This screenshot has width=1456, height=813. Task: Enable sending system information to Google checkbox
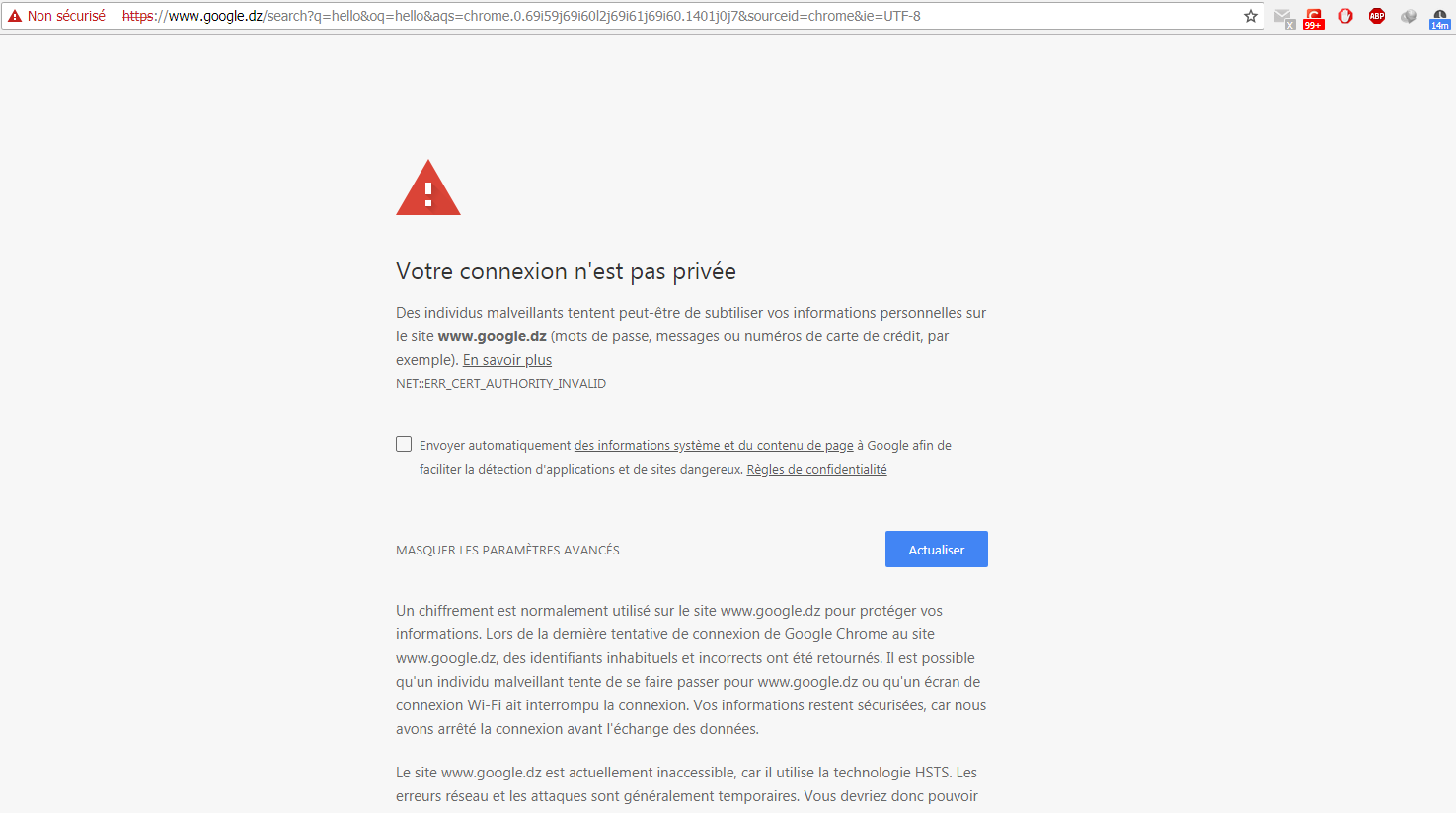tap(404, 444)
